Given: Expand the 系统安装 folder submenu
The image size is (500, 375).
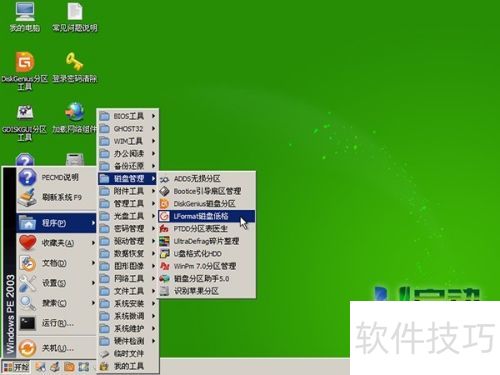Looking at the screenshot, I should point(128,304).
